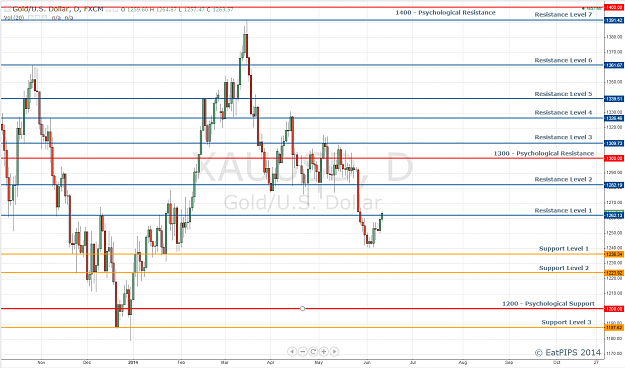Click the blue 1309.73 price axis tag
The width and height of the screenshot is (625, 368).
614,144
